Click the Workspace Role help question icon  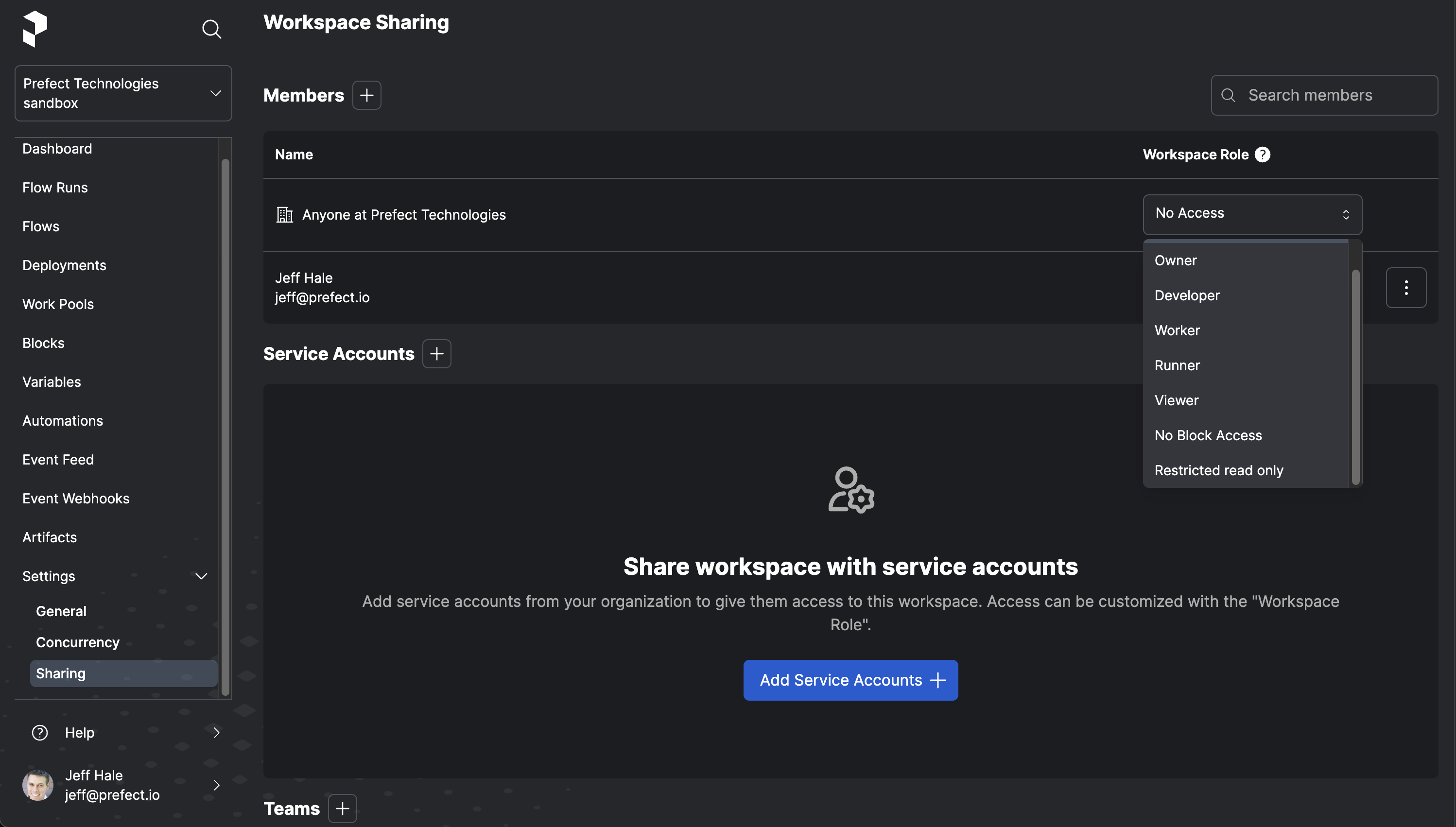1262,155
